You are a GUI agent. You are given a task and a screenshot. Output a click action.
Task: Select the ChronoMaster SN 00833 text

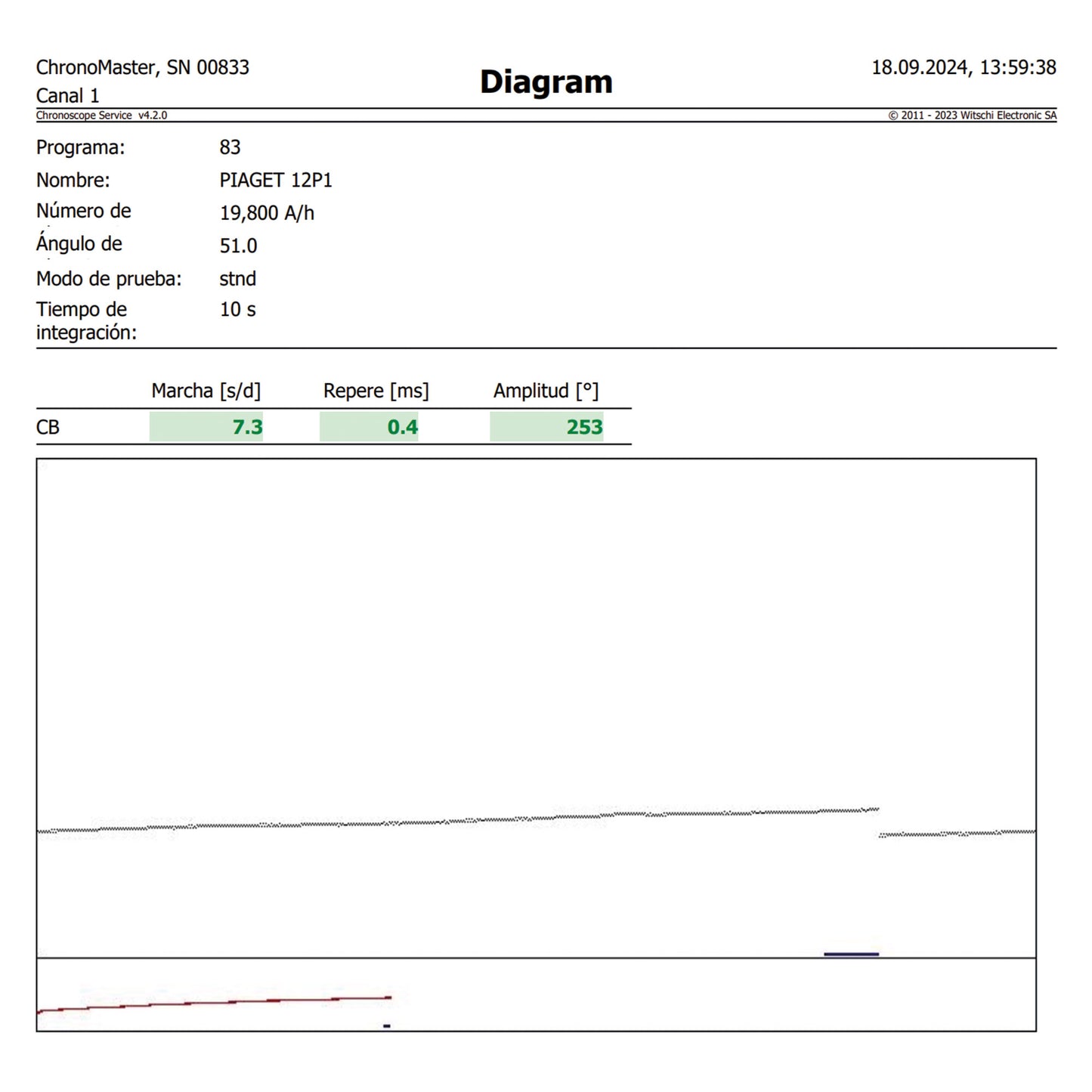[x=142, y=67]
